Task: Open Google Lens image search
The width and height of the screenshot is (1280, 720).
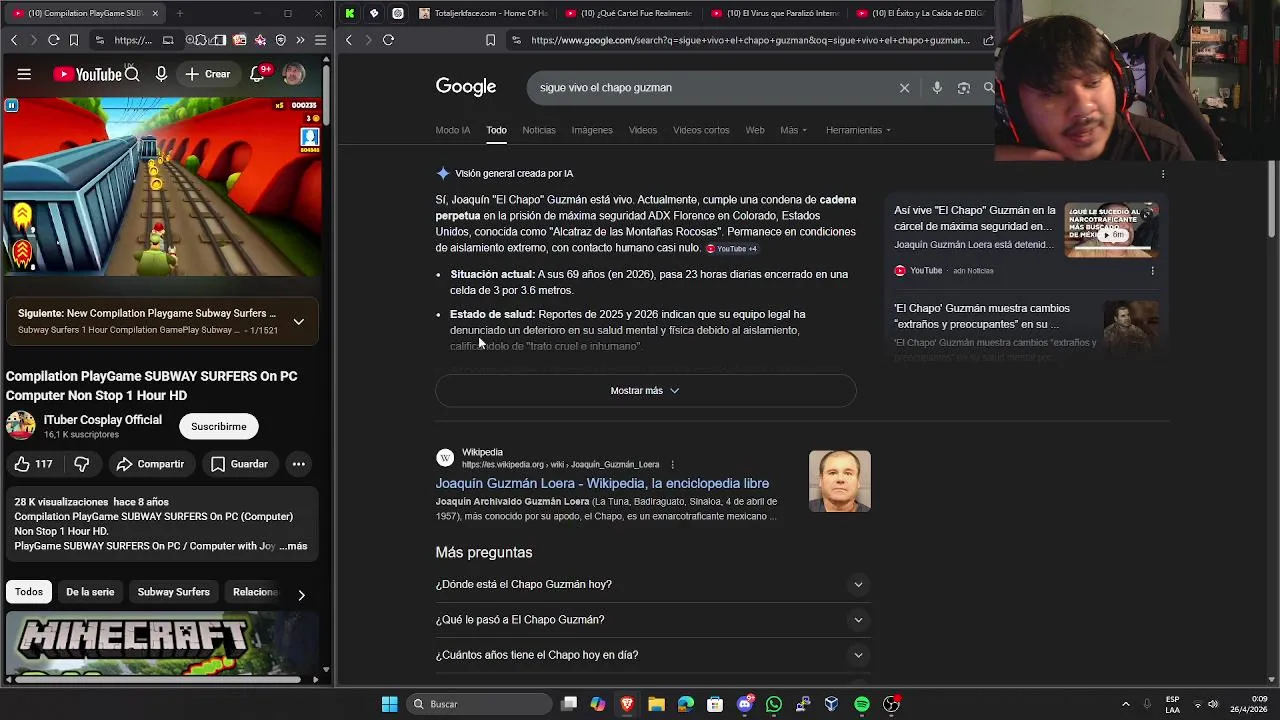Action: [964, 88]
